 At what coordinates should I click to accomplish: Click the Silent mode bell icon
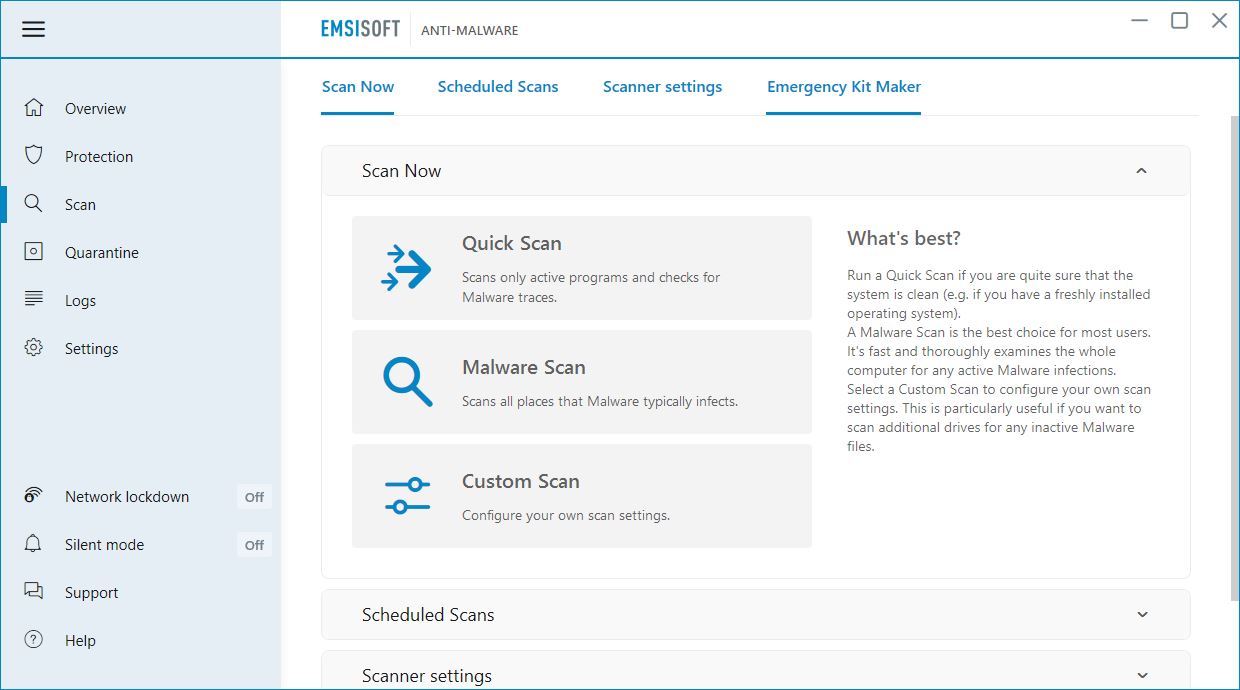point(34,544)
